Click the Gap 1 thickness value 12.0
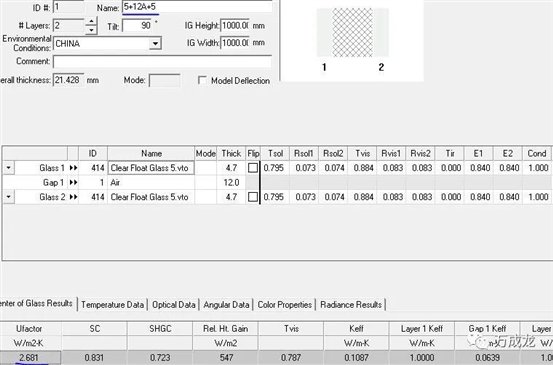The image size is (553, 365). pyautogui.click(x=231, y=182)
